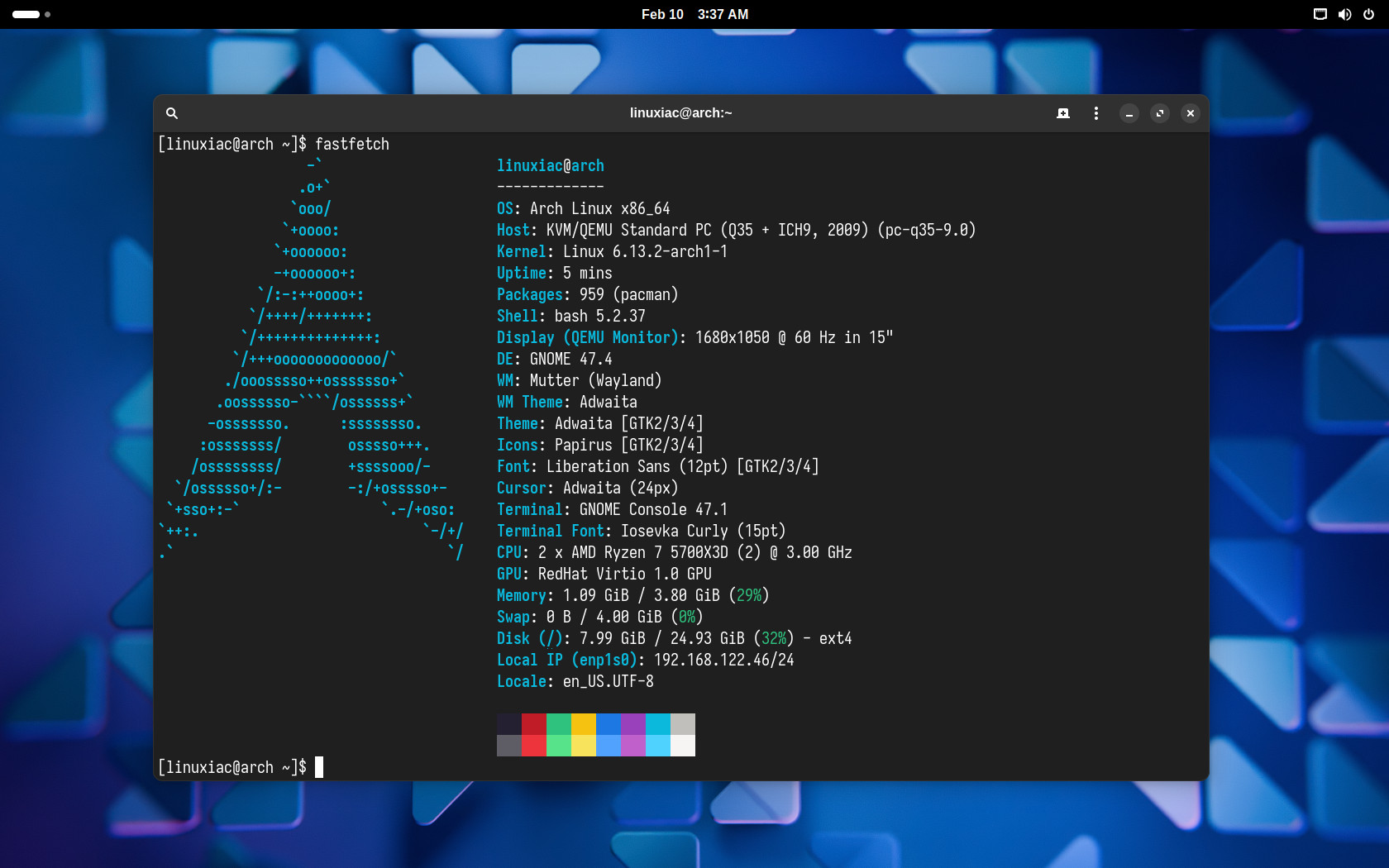Viewport: 1389px width, 868px height.
Task: Click the 'Swap: 0 B / 4.00 GiB' line
Action: (x=600, y=617)
